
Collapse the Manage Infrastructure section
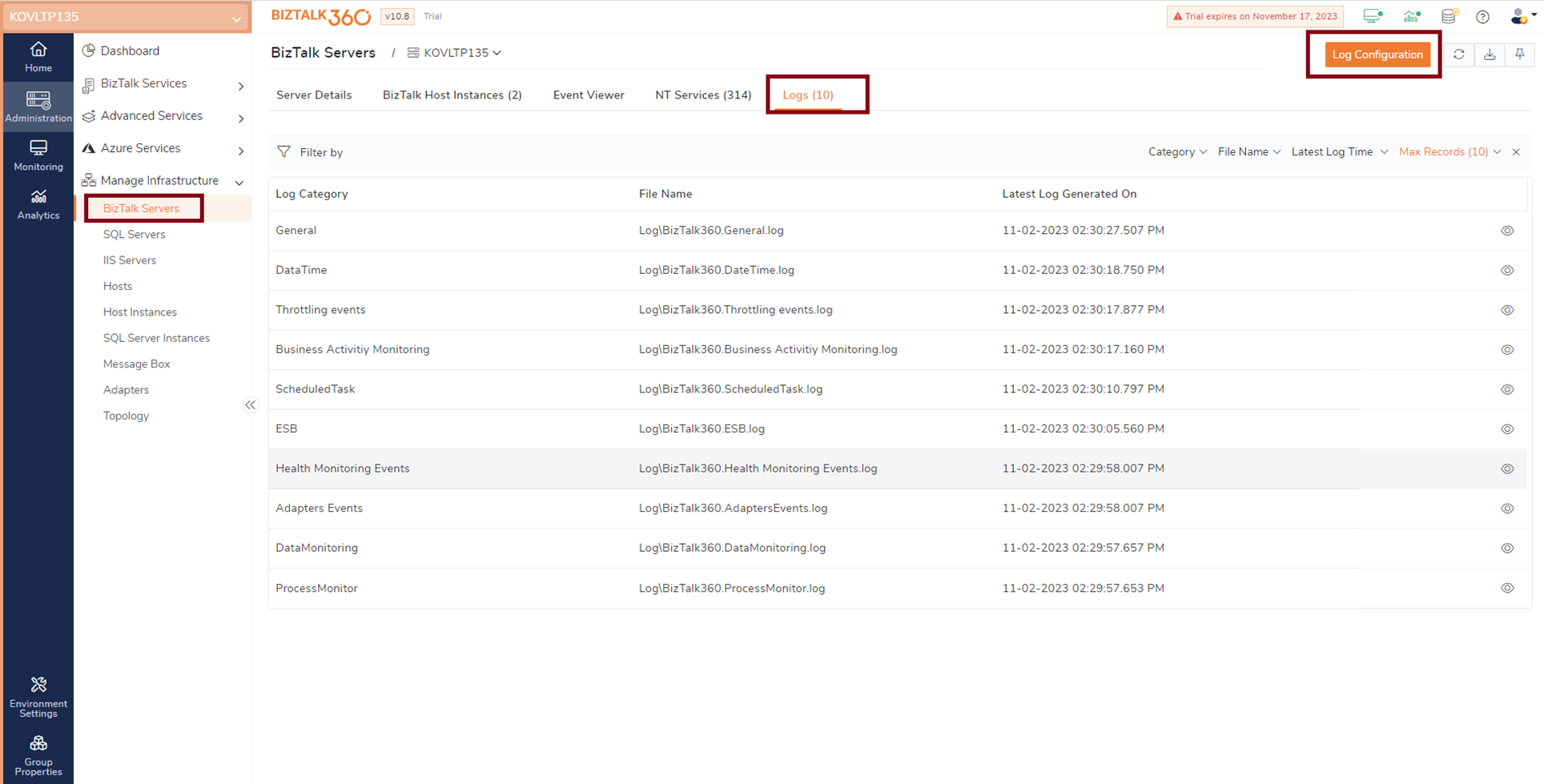click(239, 182)
